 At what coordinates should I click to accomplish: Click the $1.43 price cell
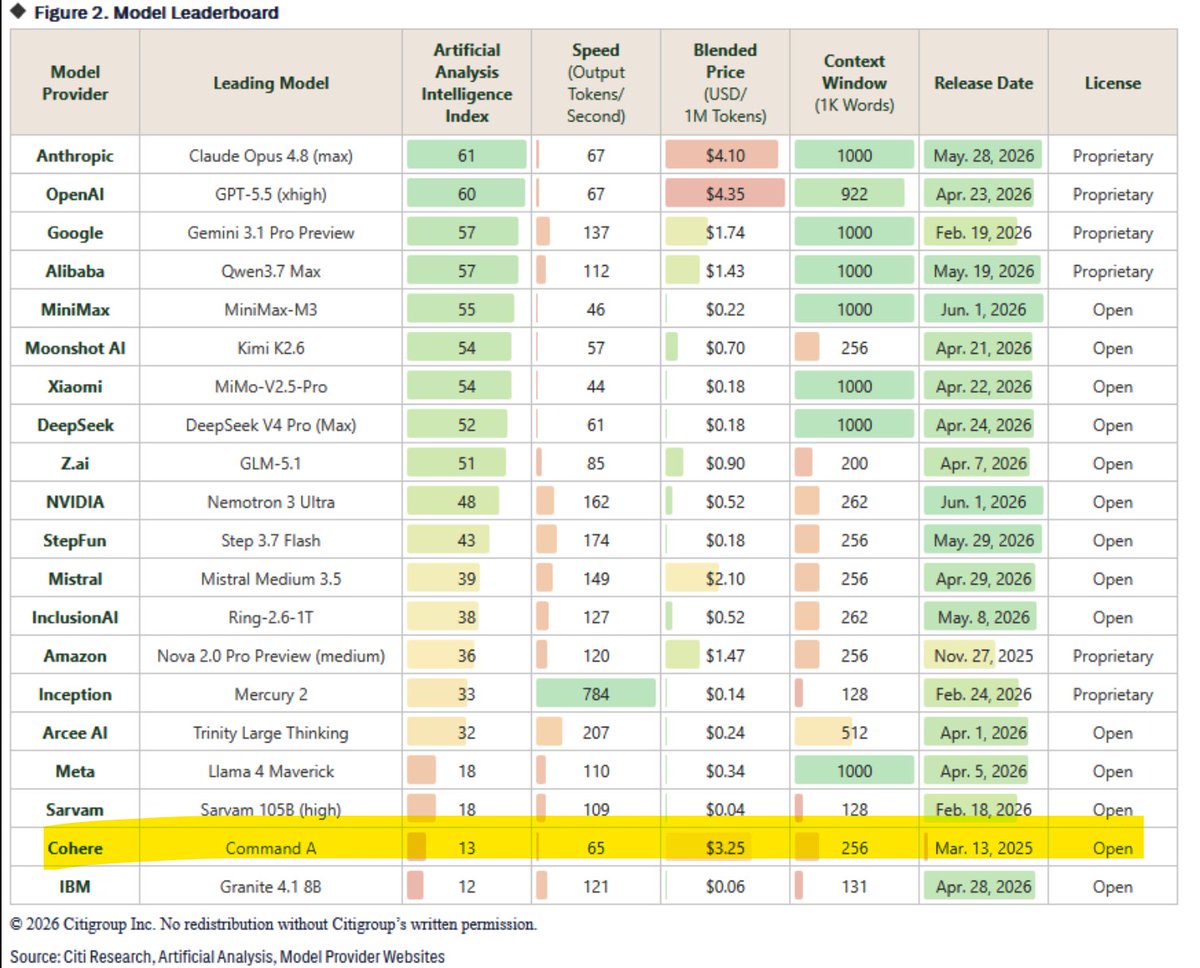(x=725, y=271)
